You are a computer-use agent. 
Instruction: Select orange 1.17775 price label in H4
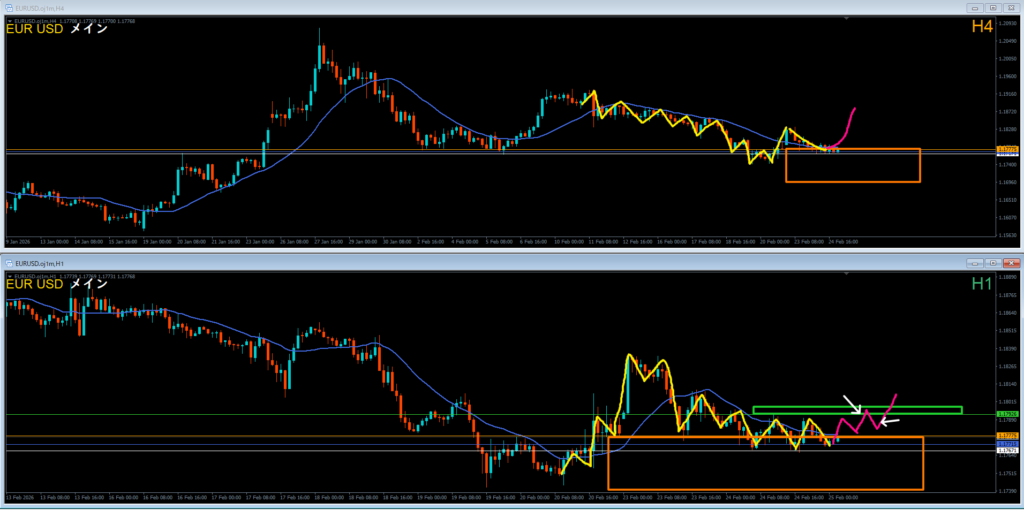tap(1006, 150)
